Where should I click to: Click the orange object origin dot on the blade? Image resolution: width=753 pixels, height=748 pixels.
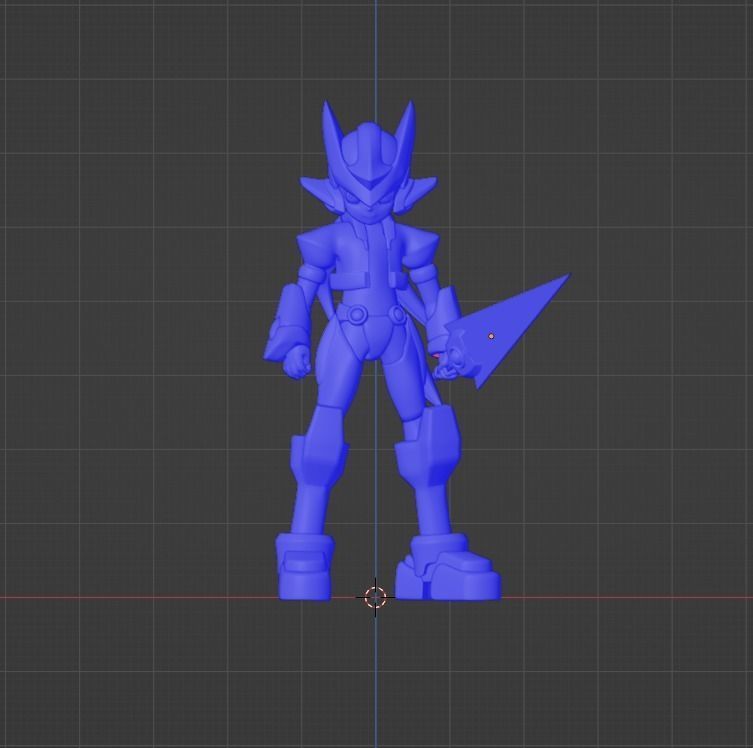(491, 337)
